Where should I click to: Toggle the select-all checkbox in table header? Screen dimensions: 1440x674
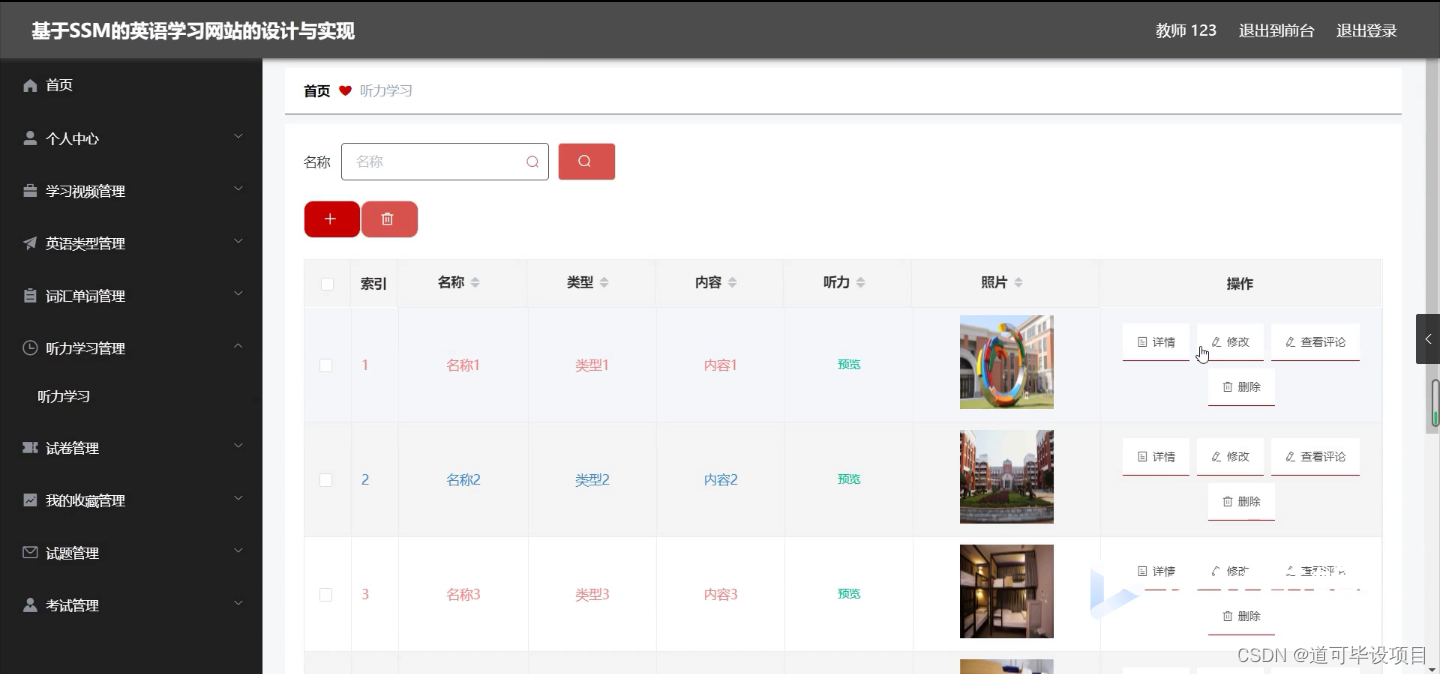pyautogui.click(x=327, y=284)
